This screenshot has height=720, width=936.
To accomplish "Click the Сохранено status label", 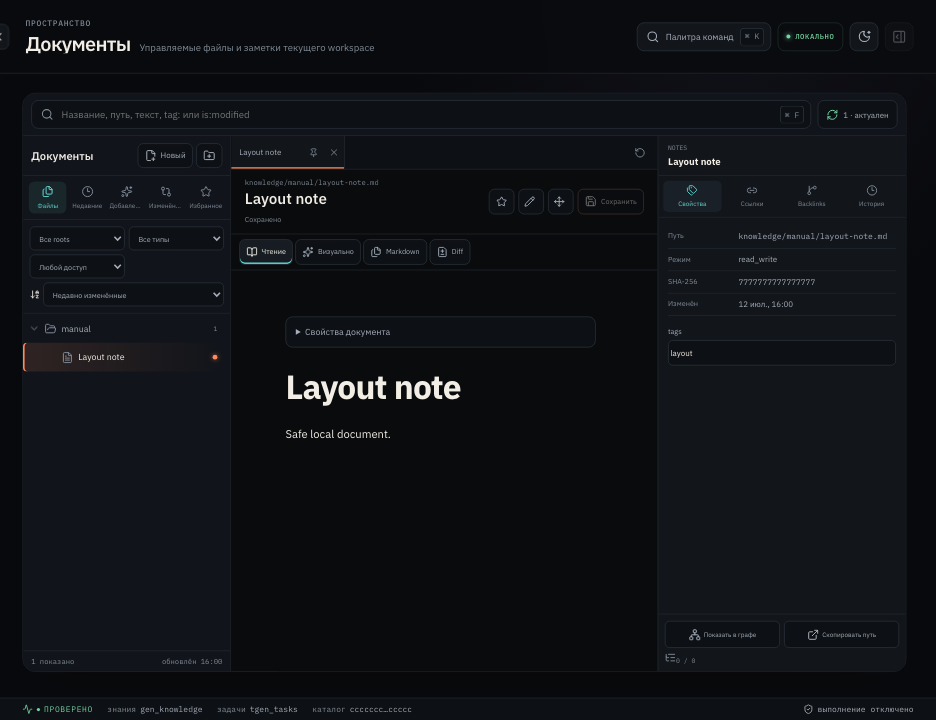I will (263, 220).
